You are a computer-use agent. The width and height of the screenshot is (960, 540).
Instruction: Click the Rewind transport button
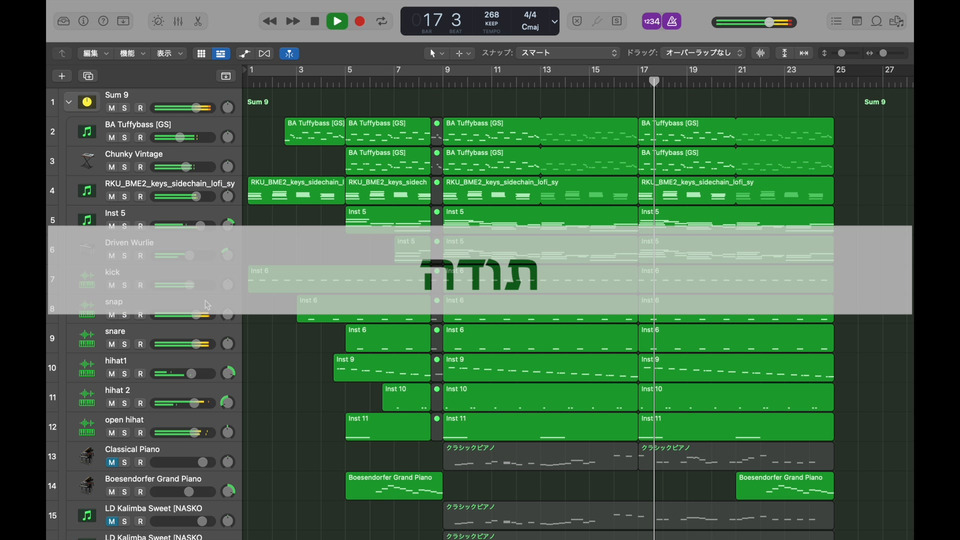pos(269,21)
